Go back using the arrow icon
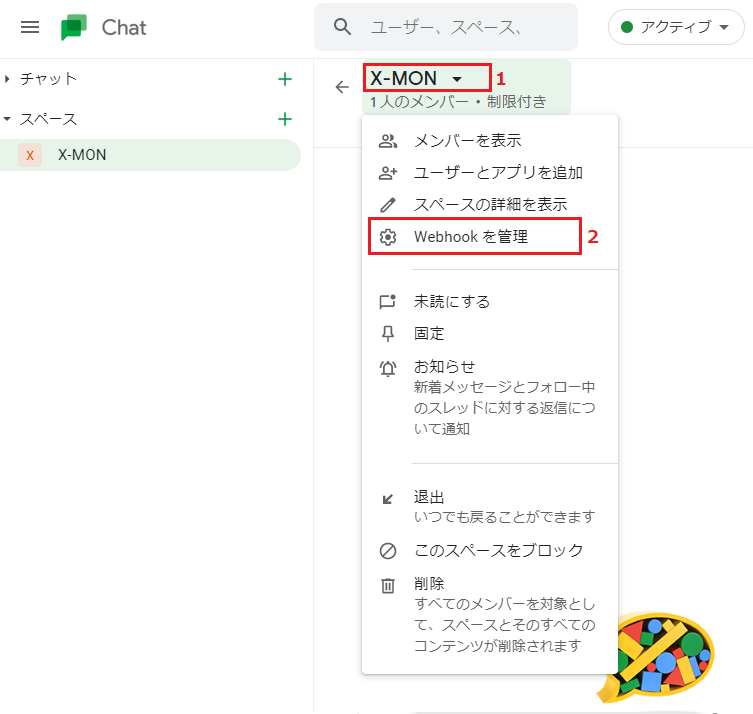This screenshot has width=753, height=714. (x=342, y=87)
